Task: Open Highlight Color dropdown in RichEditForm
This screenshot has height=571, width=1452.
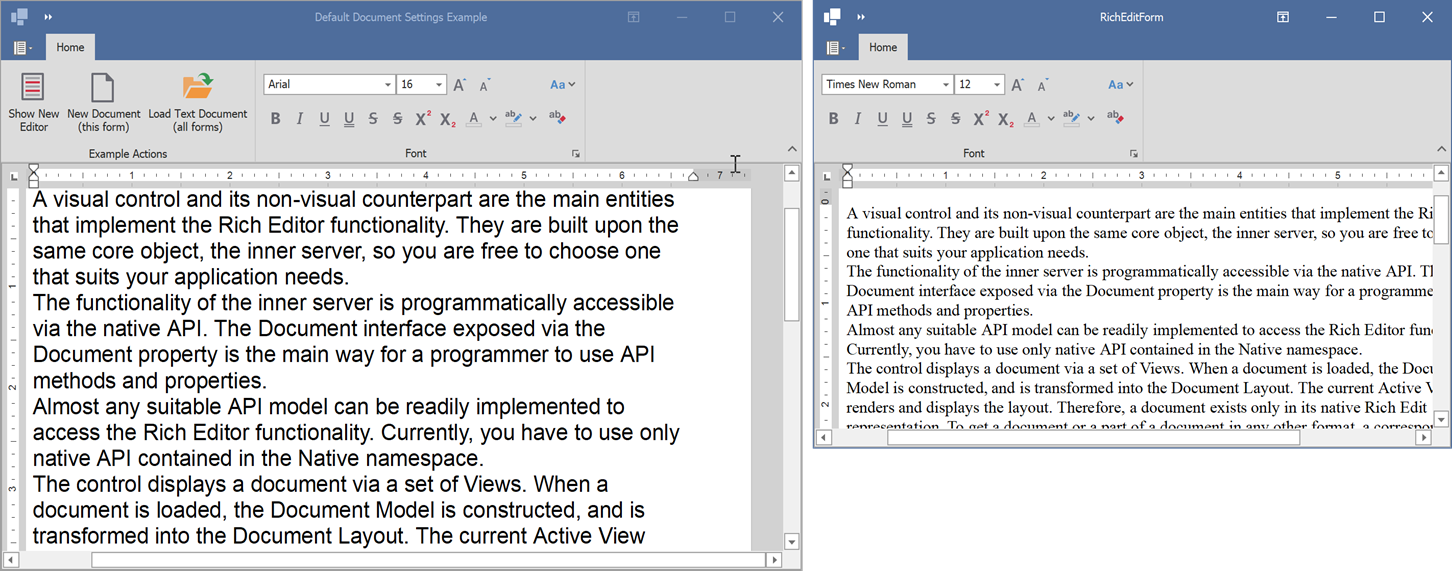Action: tap(1090, 118)
